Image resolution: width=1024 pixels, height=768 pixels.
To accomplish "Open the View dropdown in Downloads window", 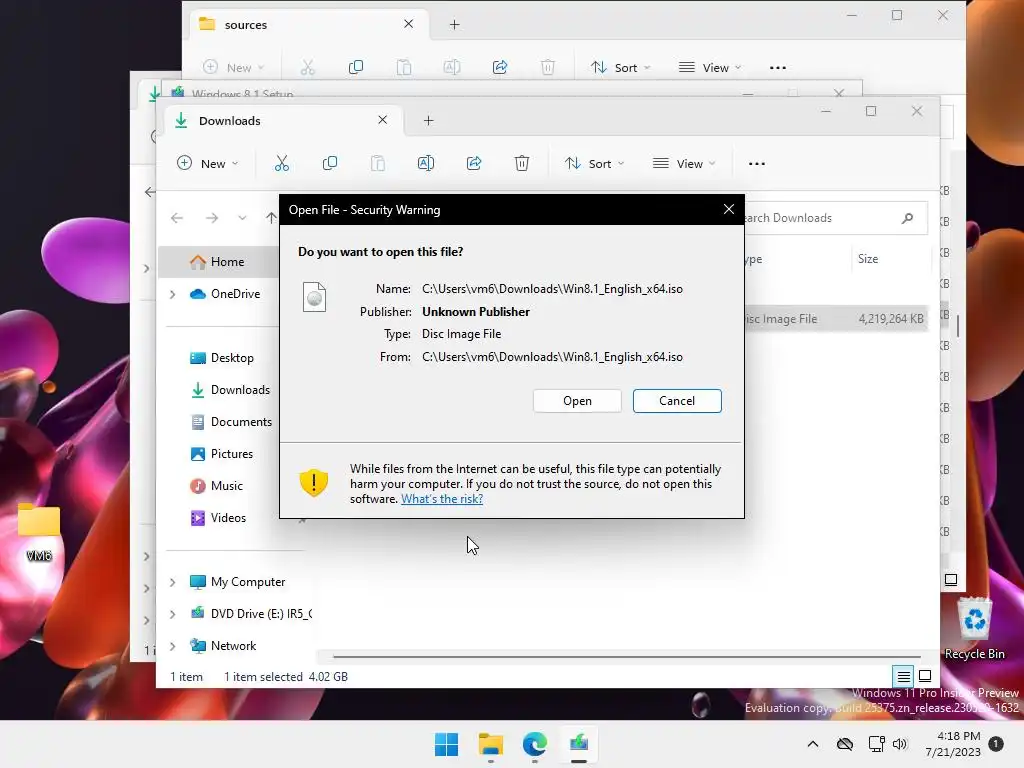I will [x=684, y=163].
